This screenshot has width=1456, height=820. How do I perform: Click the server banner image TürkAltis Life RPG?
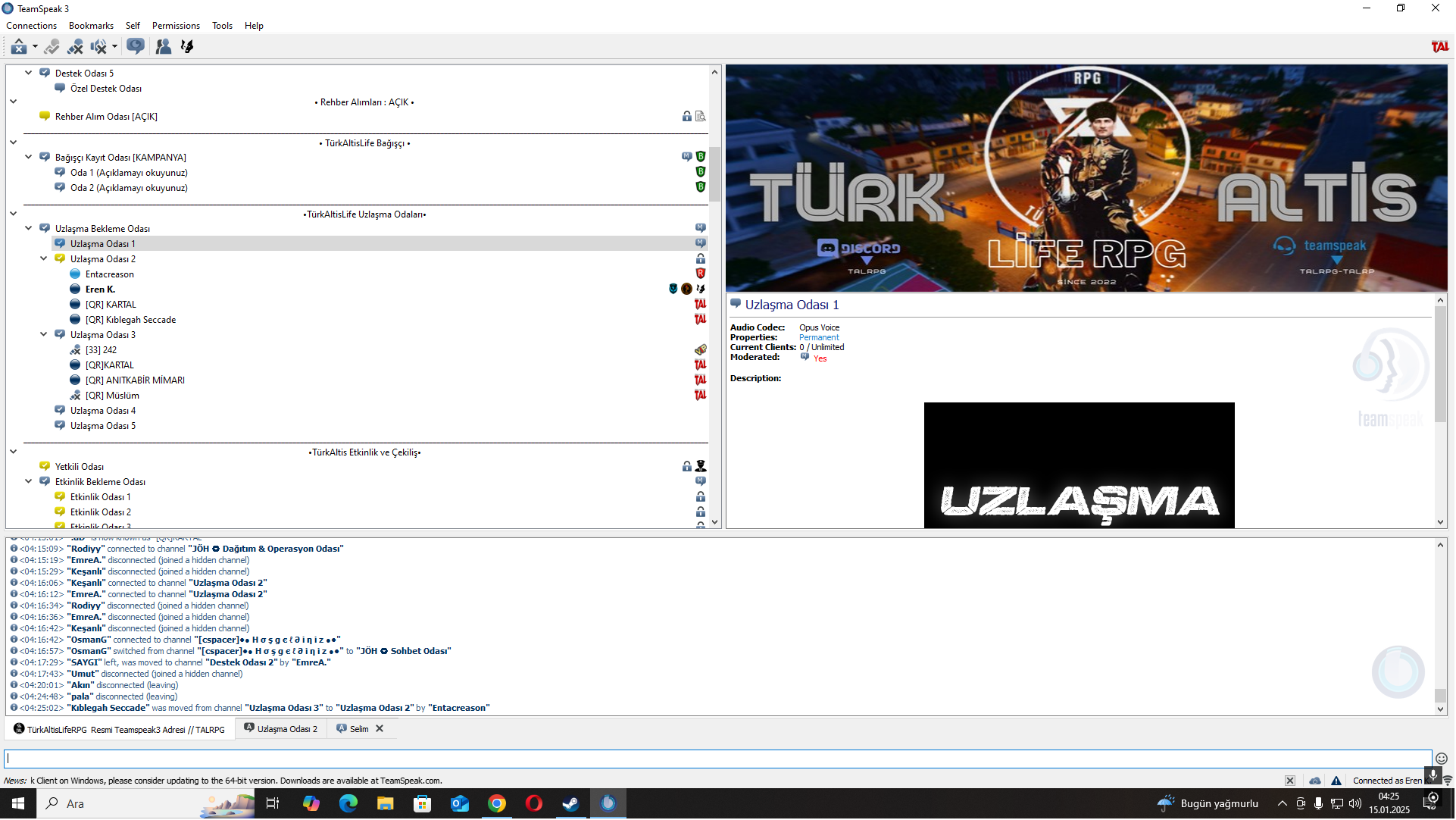1087,179
